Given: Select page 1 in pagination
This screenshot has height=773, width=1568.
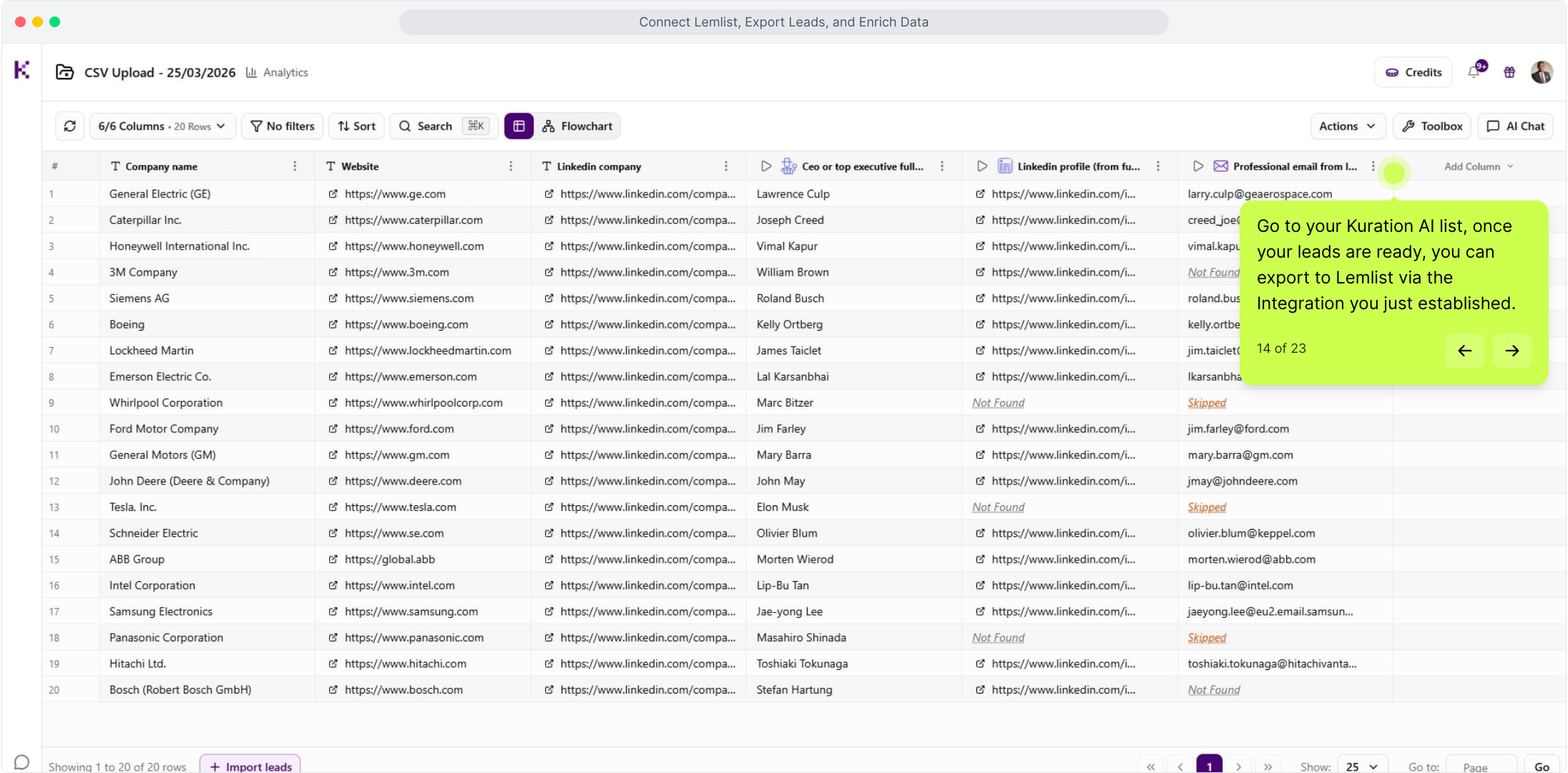Looking at the screenshot, I should pyautogui.click(x=1210, y=765).
